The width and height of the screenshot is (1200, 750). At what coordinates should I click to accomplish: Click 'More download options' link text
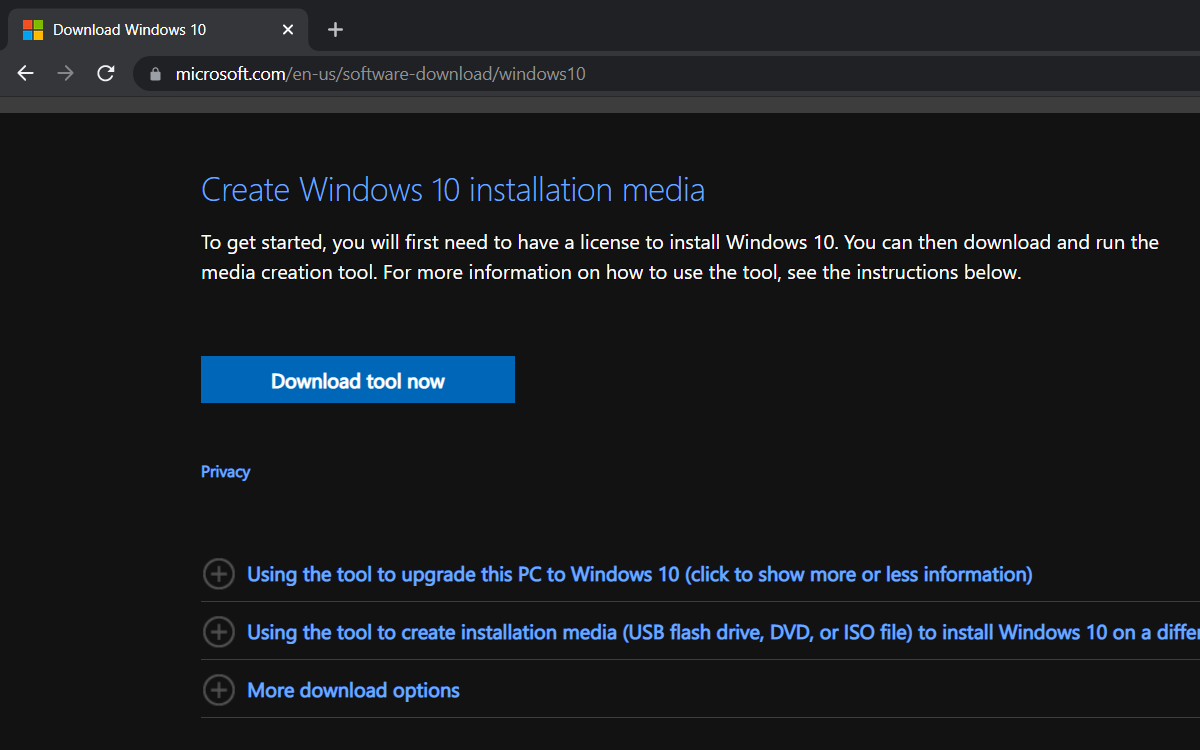pos(353,690)
